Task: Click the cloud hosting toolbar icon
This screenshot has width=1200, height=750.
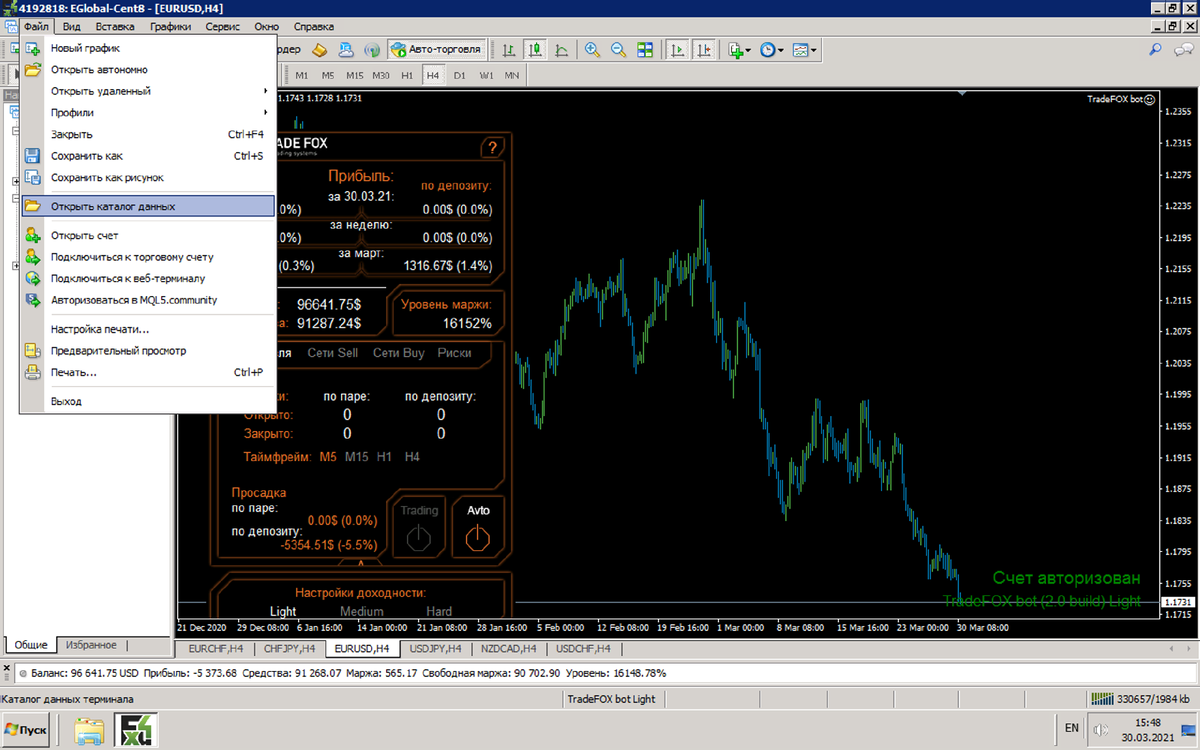Action: 346,49
